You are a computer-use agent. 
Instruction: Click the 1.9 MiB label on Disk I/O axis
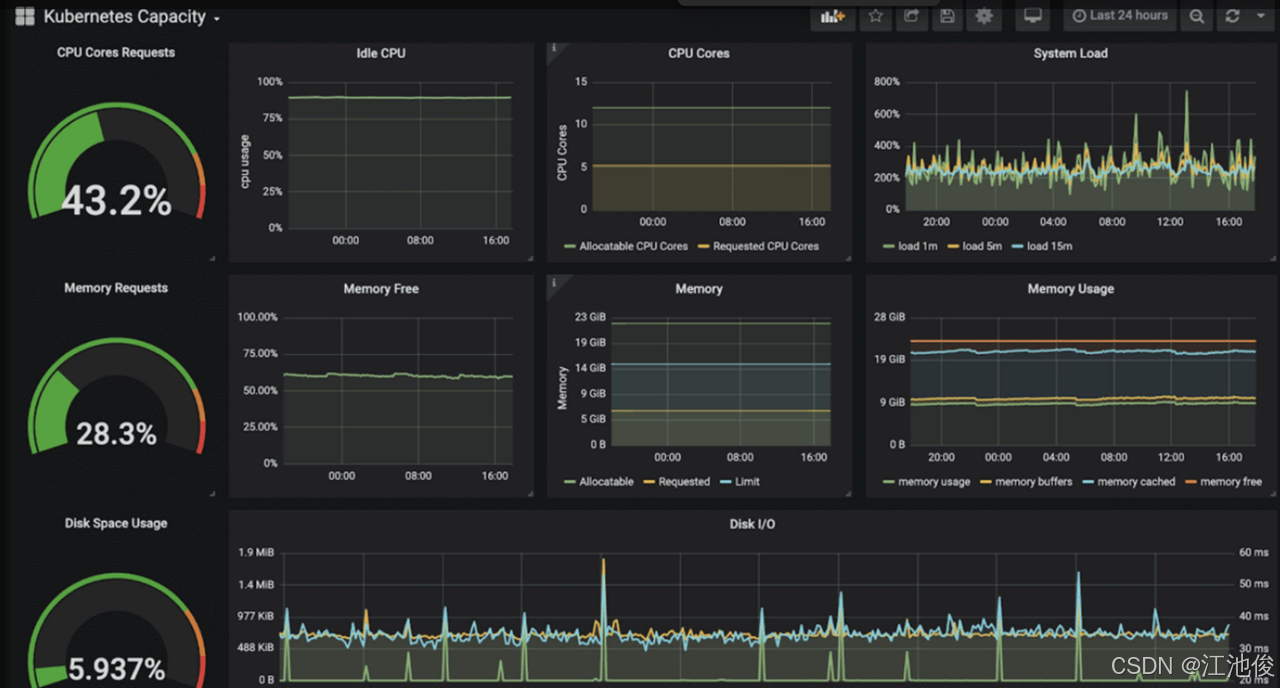[256, 553]
